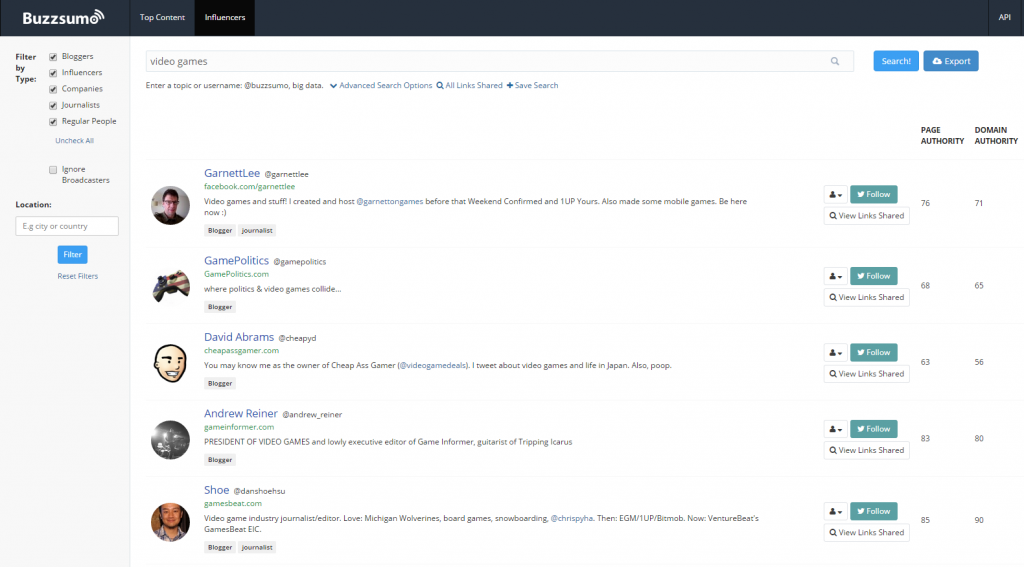Toggle the Influencers filter checkbox
Image resolution: width=1024 pixels, height=567 pixels.
pyautogui.click(x=53, y=73)
